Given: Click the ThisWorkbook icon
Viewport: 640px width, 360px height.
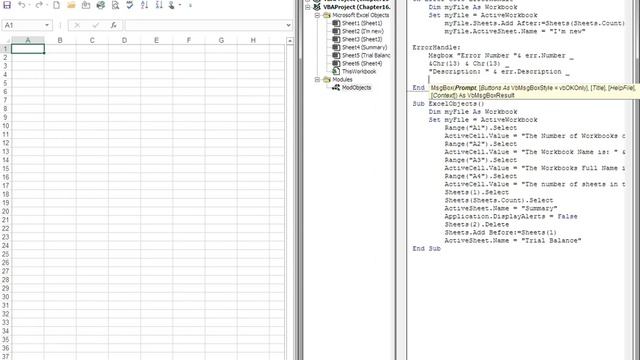Looking at the screenshot, I should click(x=336, y=71).
